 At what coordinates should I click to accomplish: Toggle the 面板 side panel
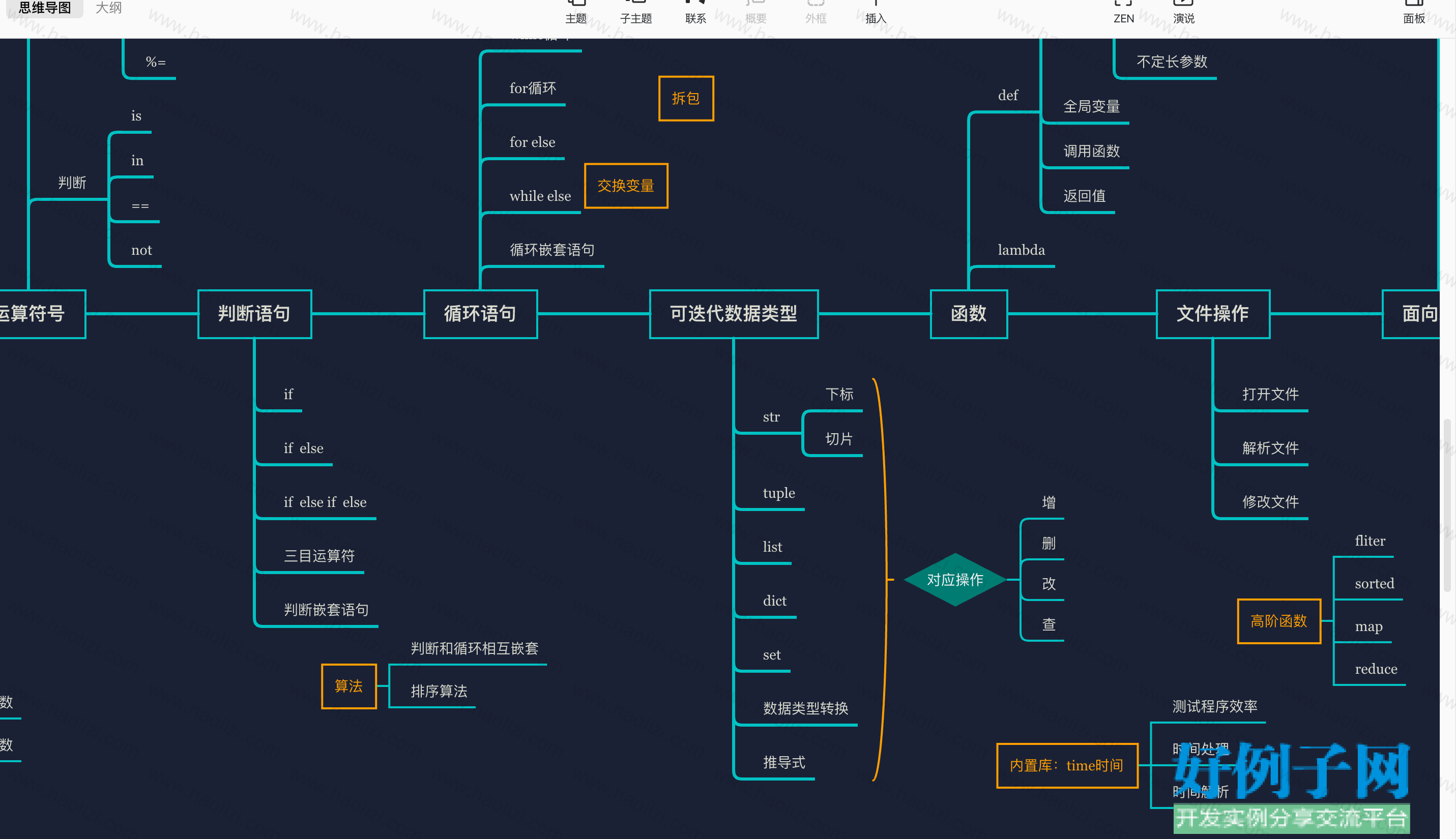[x=1414, y=13]
